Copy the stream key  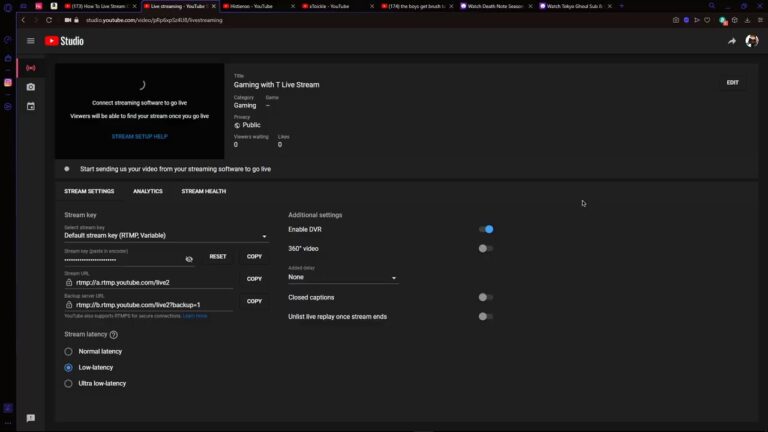coord(254,257)
